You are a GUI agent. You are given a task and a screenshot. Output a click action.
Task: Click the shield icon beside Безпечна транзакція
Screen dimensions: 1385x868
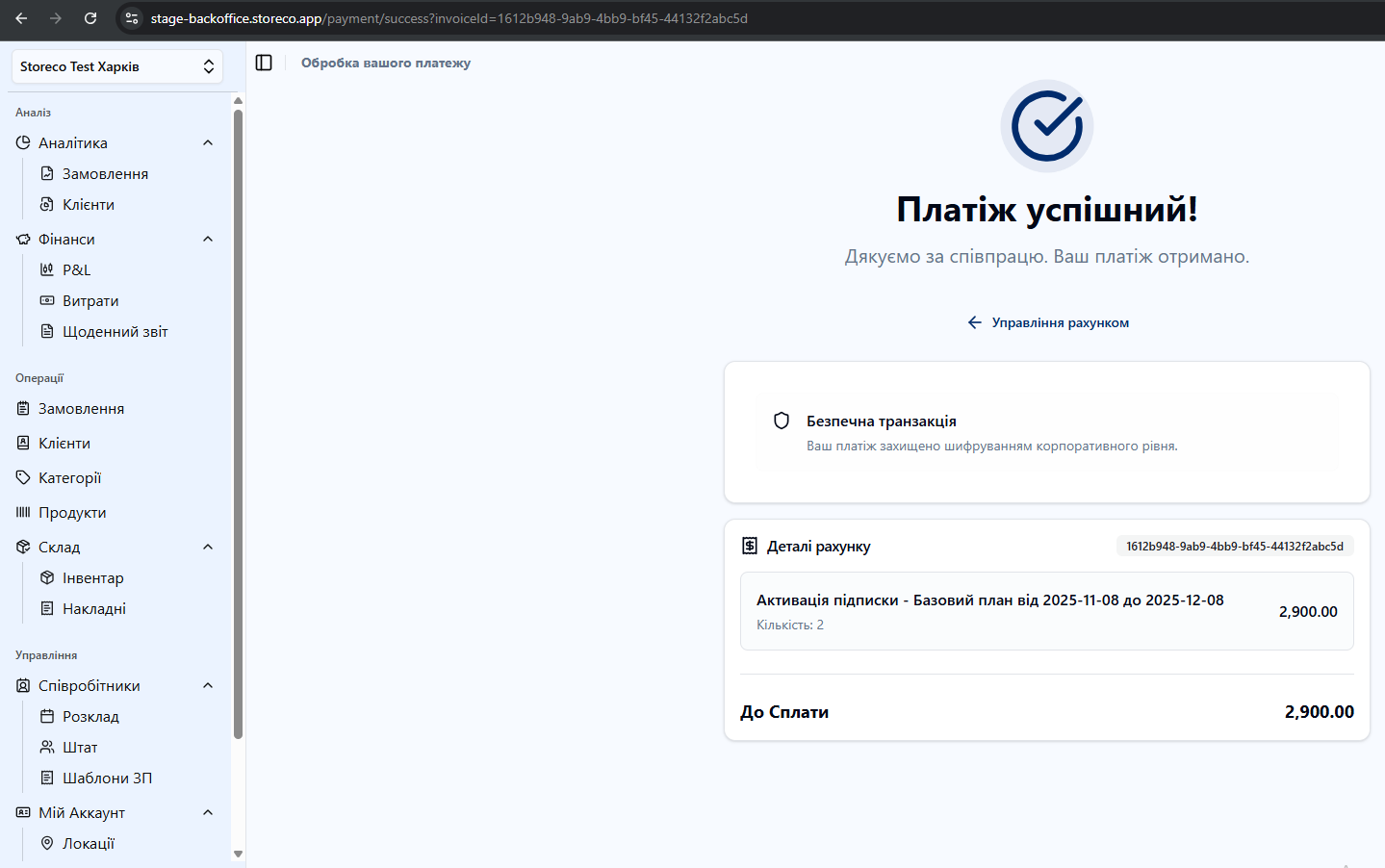coord(782,421)
